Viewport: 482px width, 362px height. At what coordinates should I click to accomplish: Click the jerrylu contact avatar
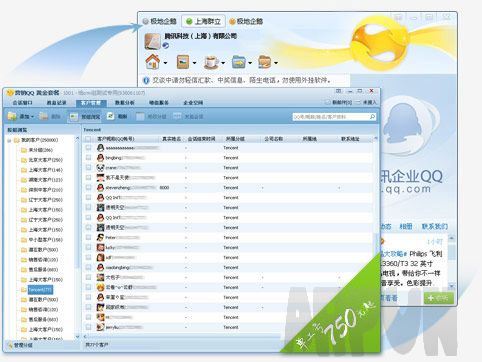pos(100,327)
